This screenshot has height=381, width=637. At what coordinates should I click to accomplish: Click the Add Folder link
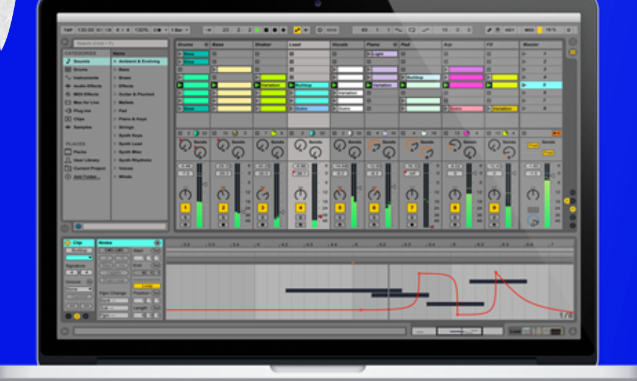coord(87,177)
